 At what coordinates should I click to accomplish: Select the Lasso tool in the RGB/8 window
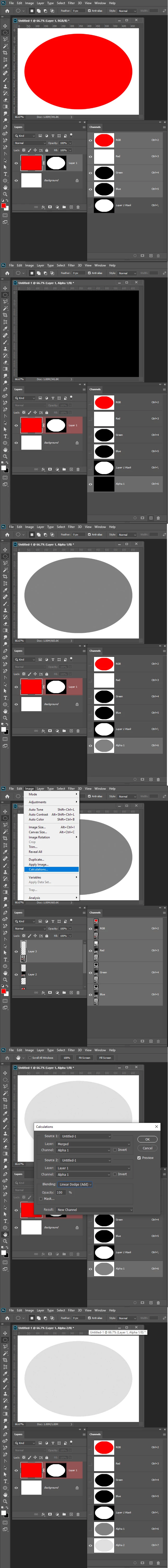pyautogui.click(x=5, y=40)
